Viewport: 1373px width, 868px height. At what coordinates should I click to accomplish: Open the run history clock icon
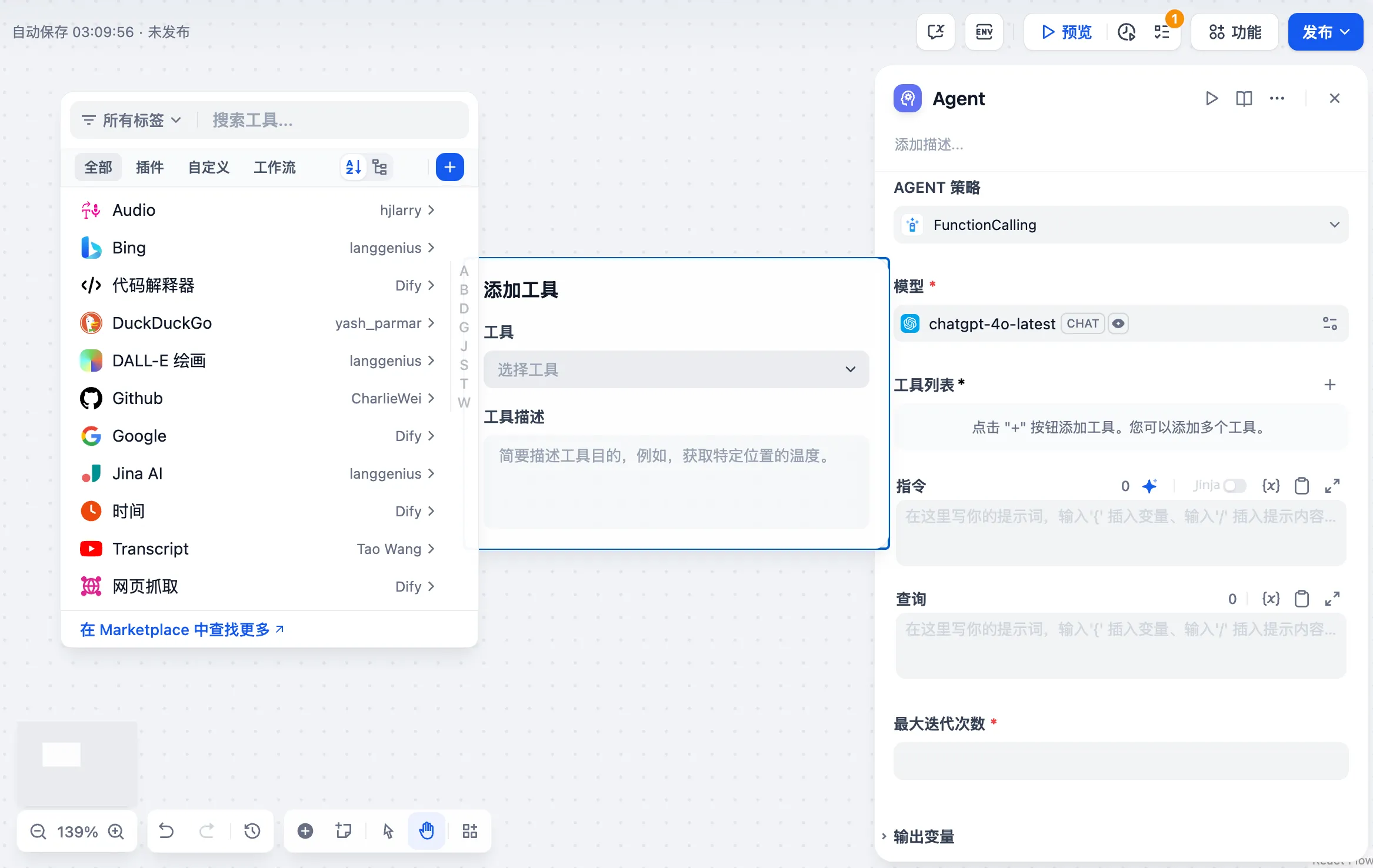tap(1126, 32)
